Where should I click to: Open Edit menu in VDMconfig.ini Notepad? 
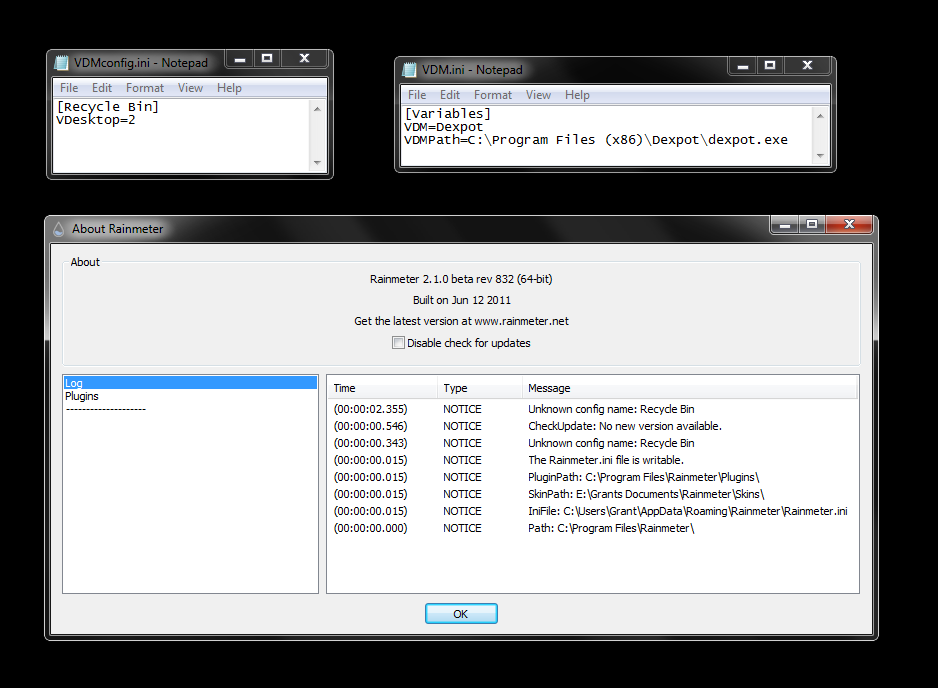click(102, 88)
